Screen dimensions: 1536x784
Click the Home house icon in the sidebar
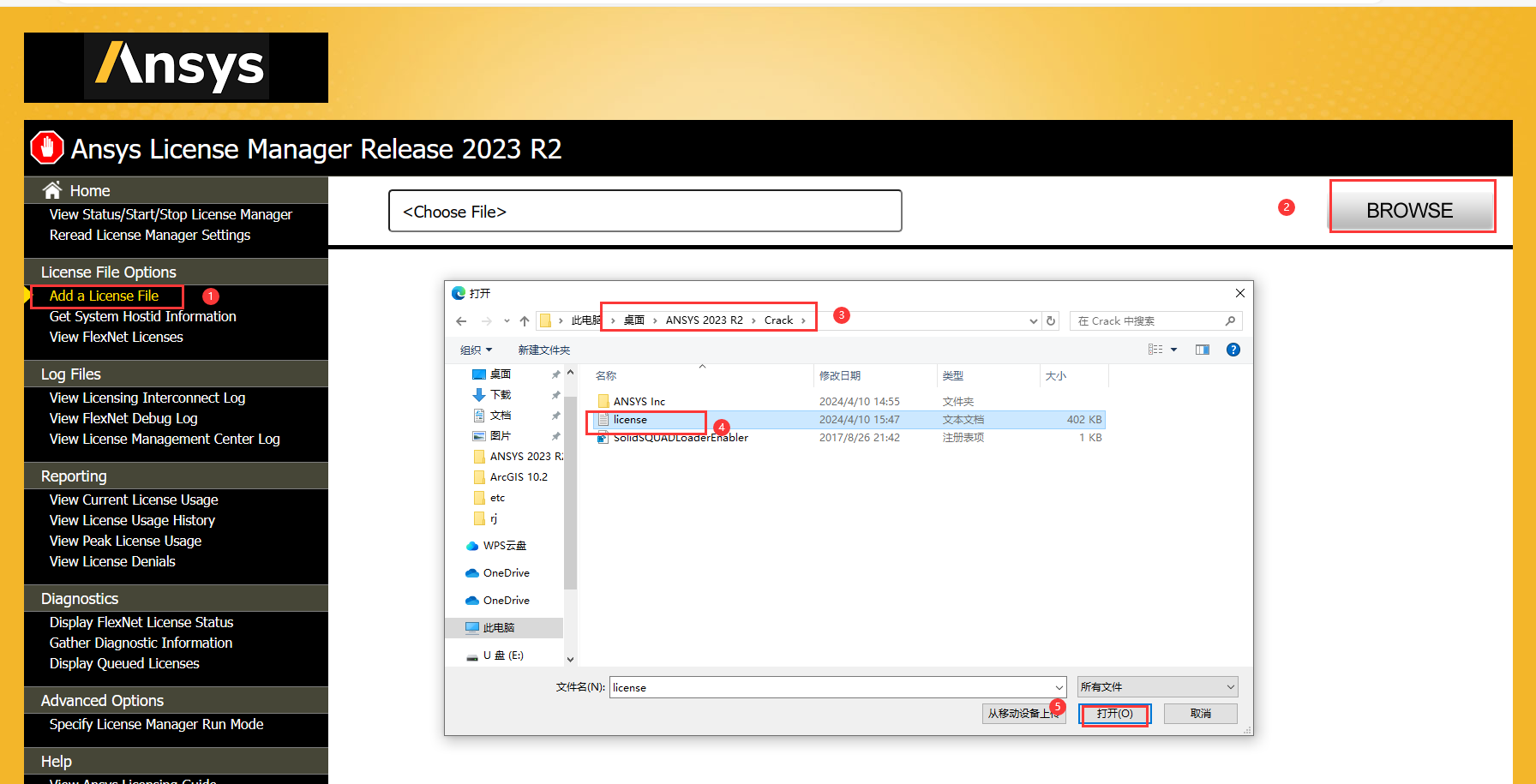(51, 189)
